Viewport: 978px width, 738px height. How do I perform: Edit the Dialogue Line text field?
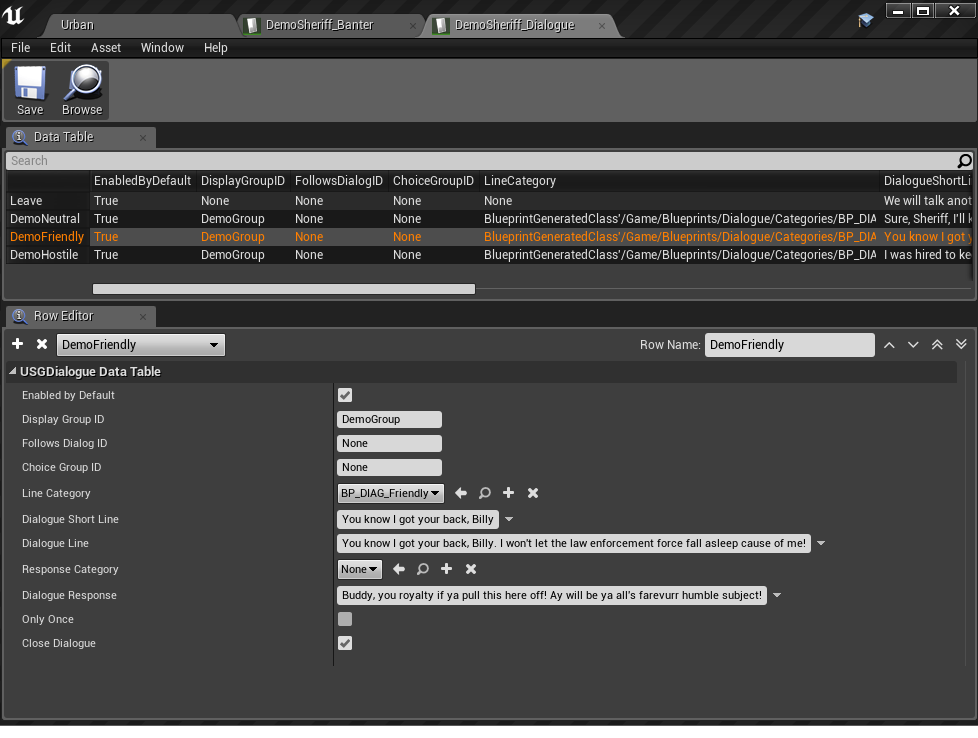coord(574,543)
